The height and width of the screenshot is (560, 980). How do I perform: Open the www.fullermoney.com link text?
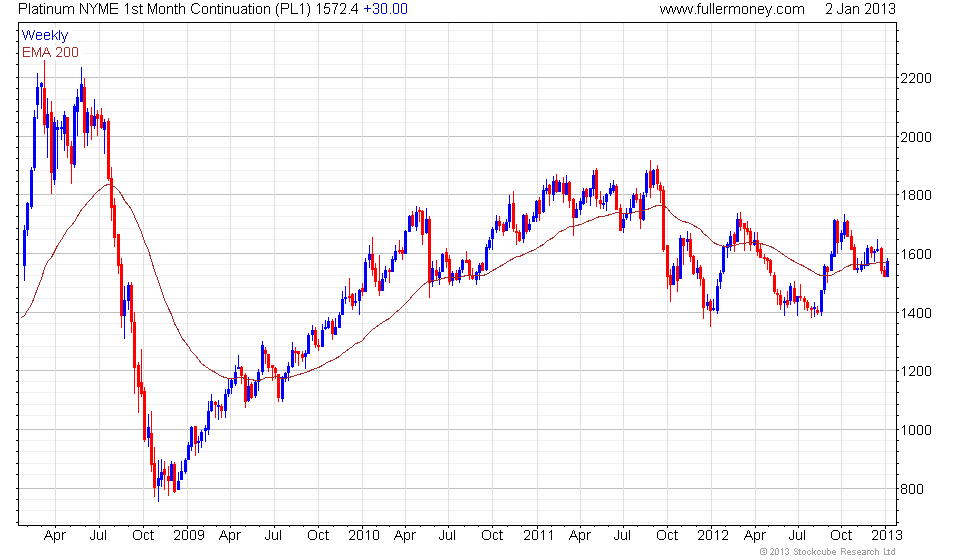(732, 9)
